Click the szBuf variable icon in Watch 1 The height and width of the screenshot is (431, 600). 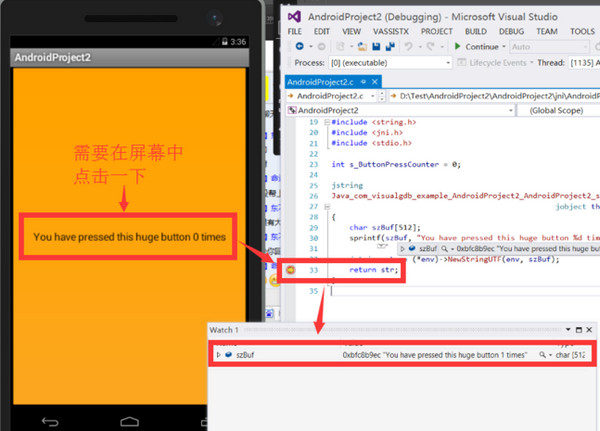coord(228,355)
